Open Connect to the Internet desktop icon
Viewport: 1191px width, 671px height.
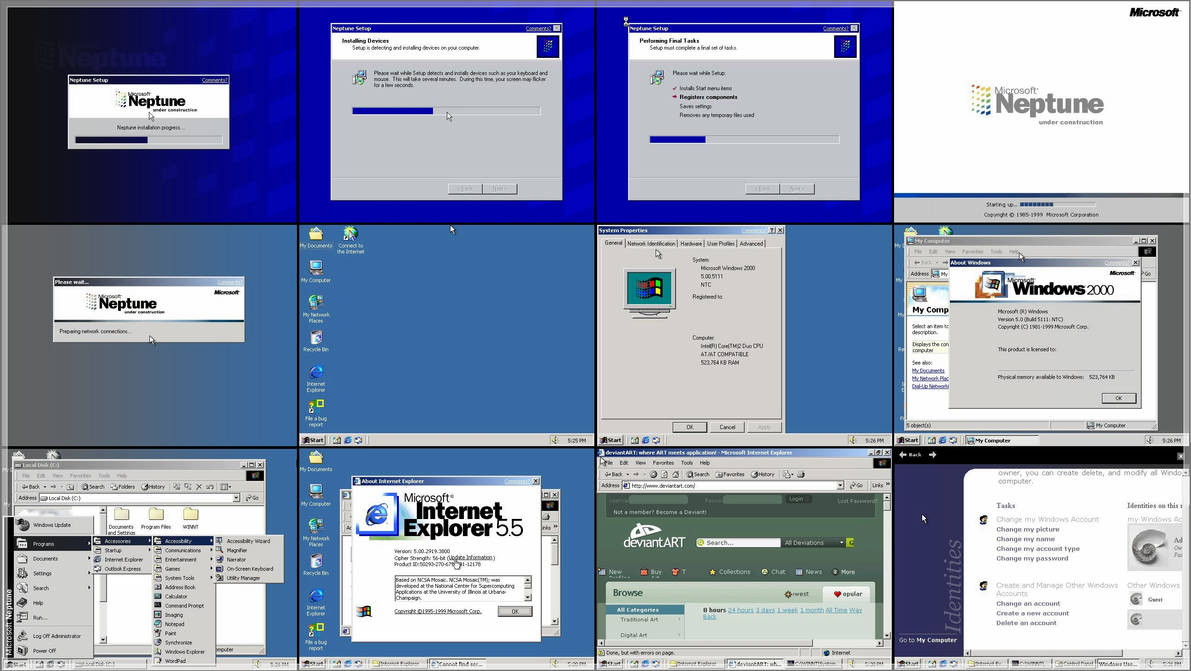[350, 239]
